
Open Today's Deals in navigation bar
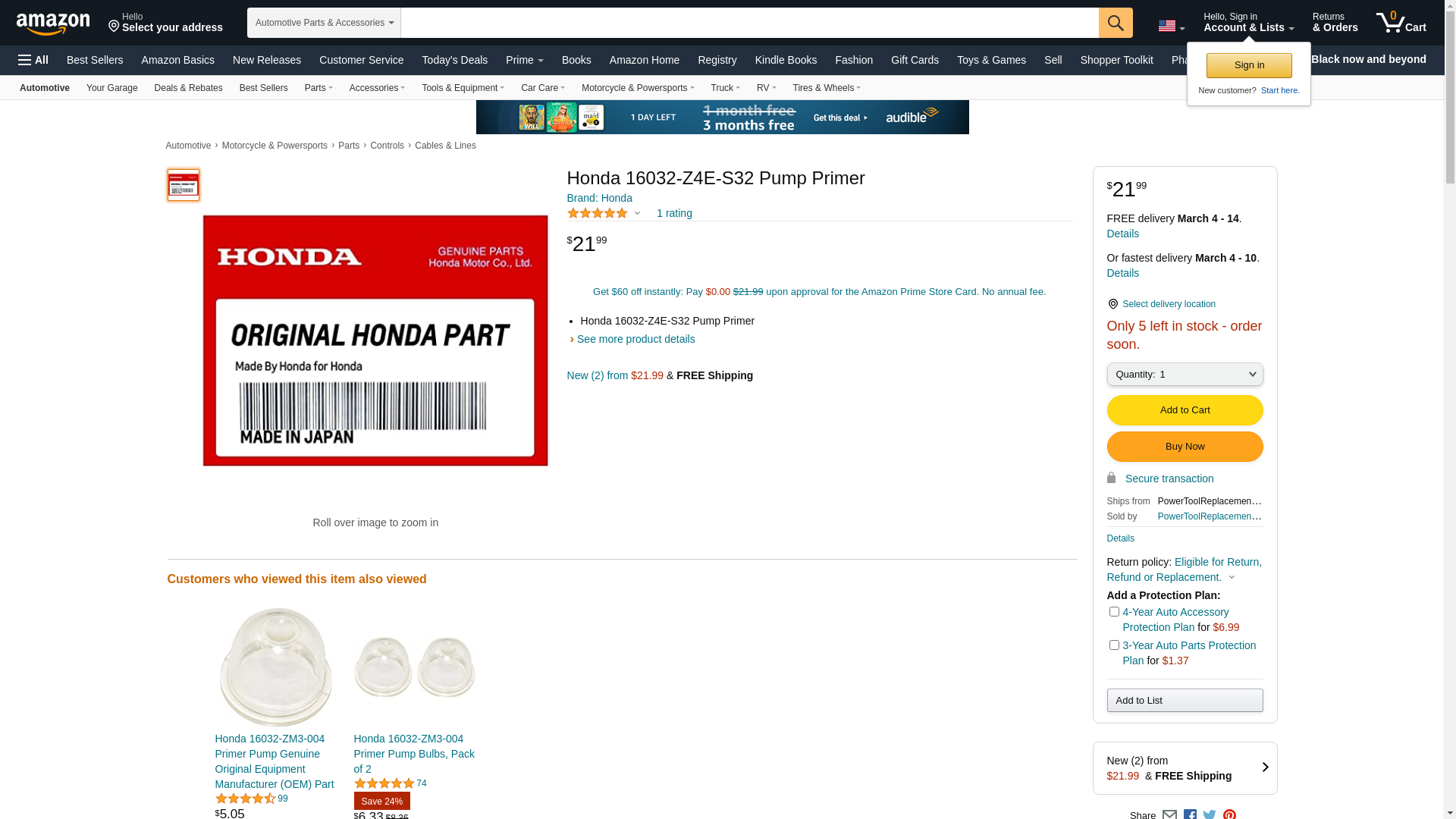point(455,60)
